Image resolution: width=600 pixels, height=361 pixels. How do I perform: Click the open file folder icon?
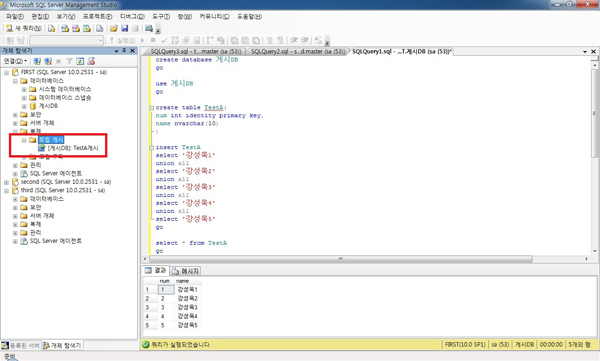tap(114, 28)
